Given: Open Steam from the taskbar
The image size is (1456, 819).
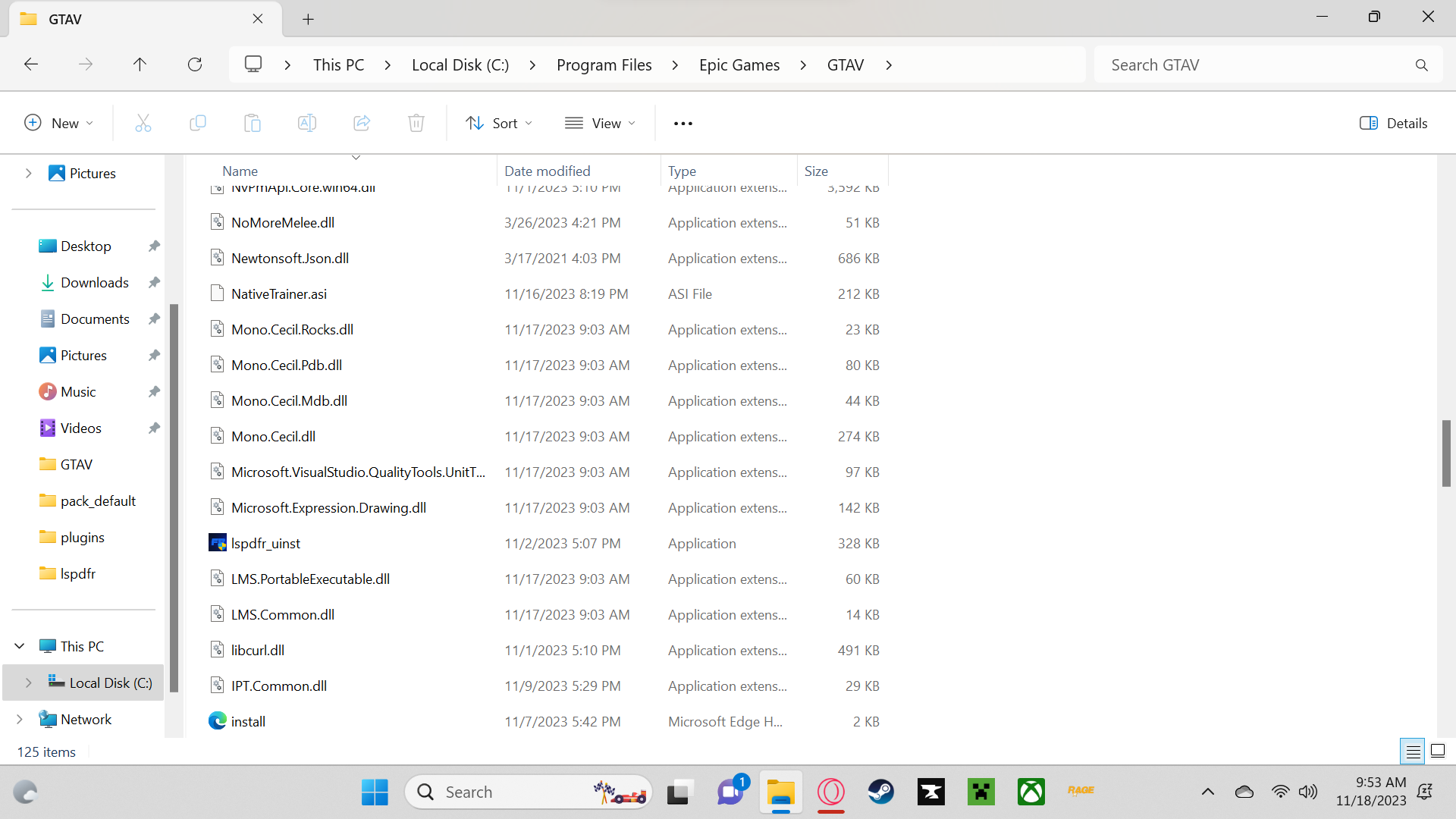Looking at the screenshot, I should pyautogui.click(x=880, y=792).
